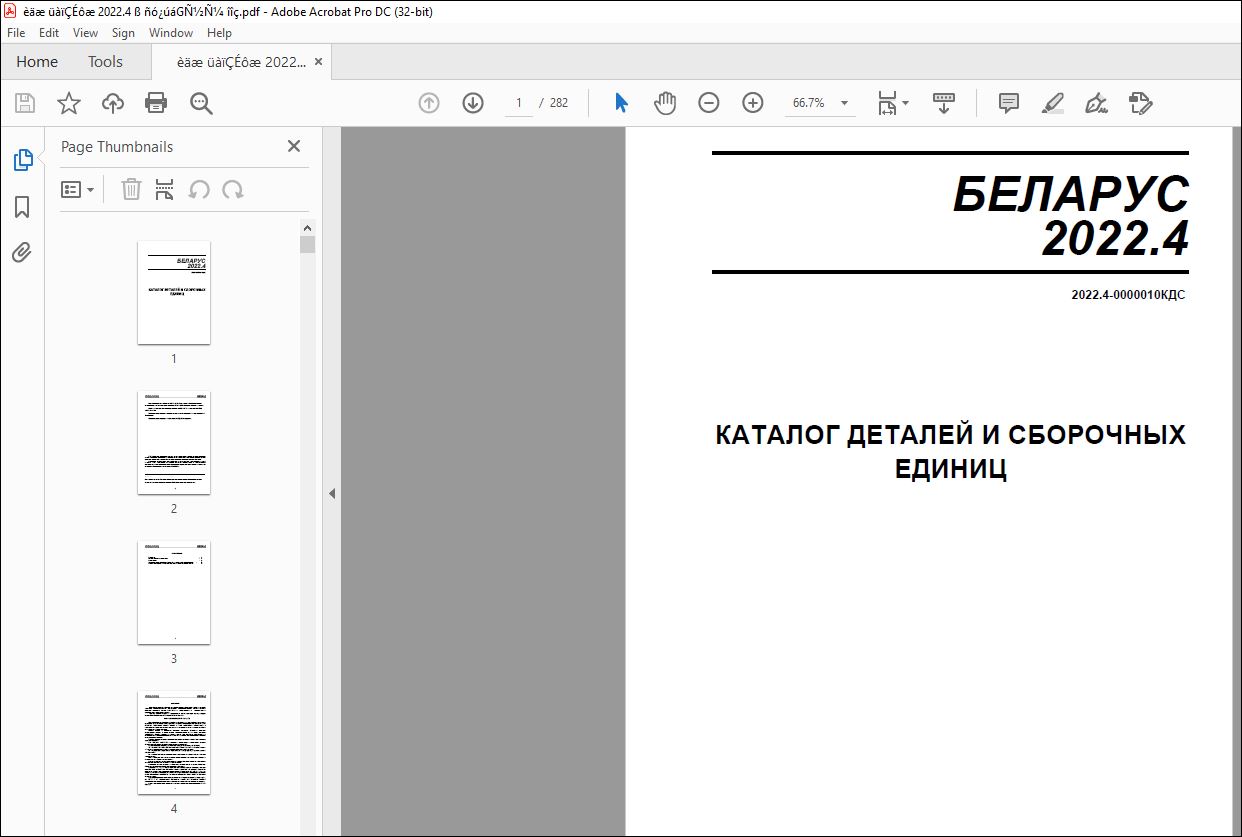Open the Bookmarks sidebar icon
1242x837 pixels.
22,207
